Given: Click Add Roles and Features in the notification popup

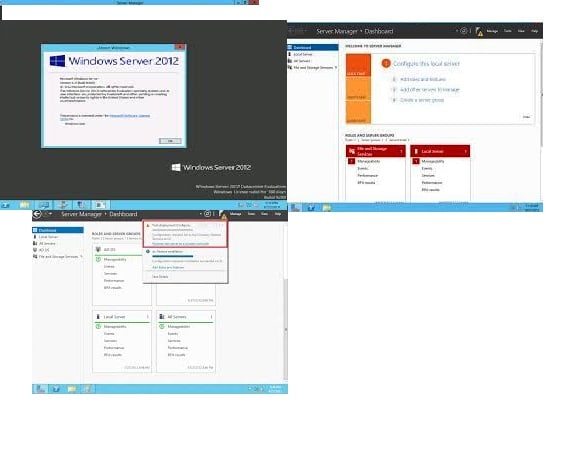Looking at the screenshot, I should (x=168, y=268).
